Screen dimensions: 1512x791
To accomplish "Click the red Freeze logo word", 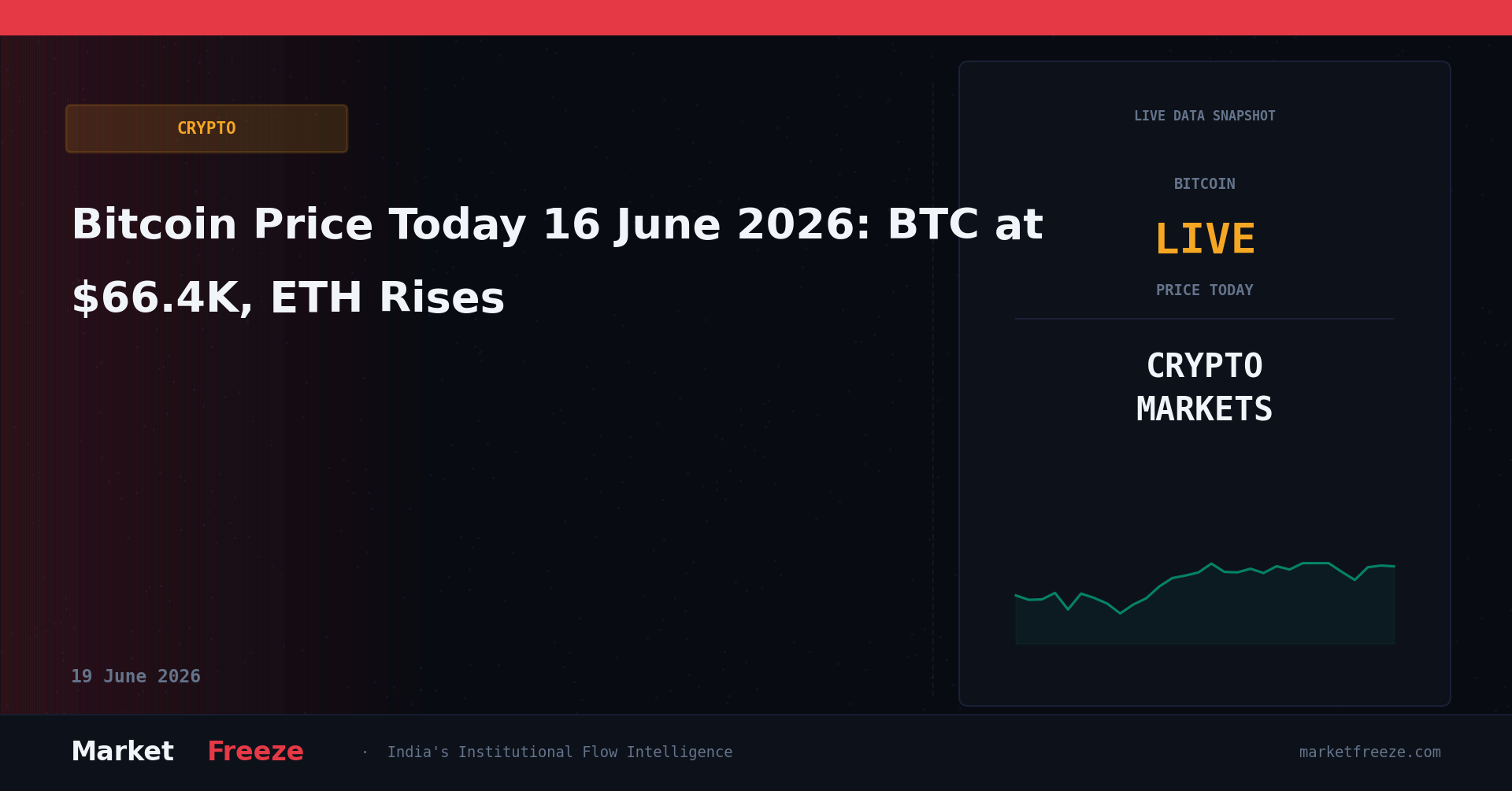I will pyautogui.click(x=255, y=752).
